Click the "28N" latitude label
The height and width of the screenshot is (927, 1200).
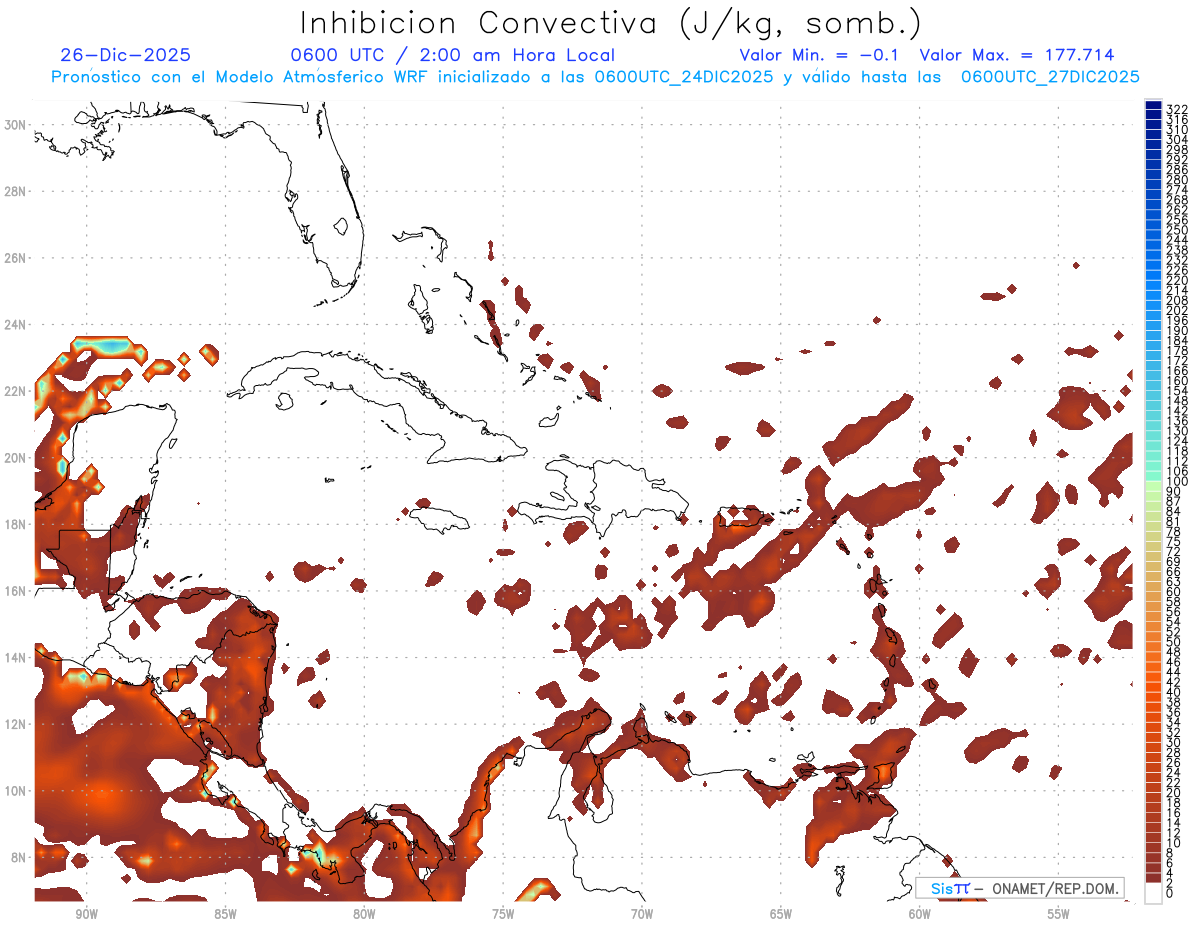pos(17,191)
